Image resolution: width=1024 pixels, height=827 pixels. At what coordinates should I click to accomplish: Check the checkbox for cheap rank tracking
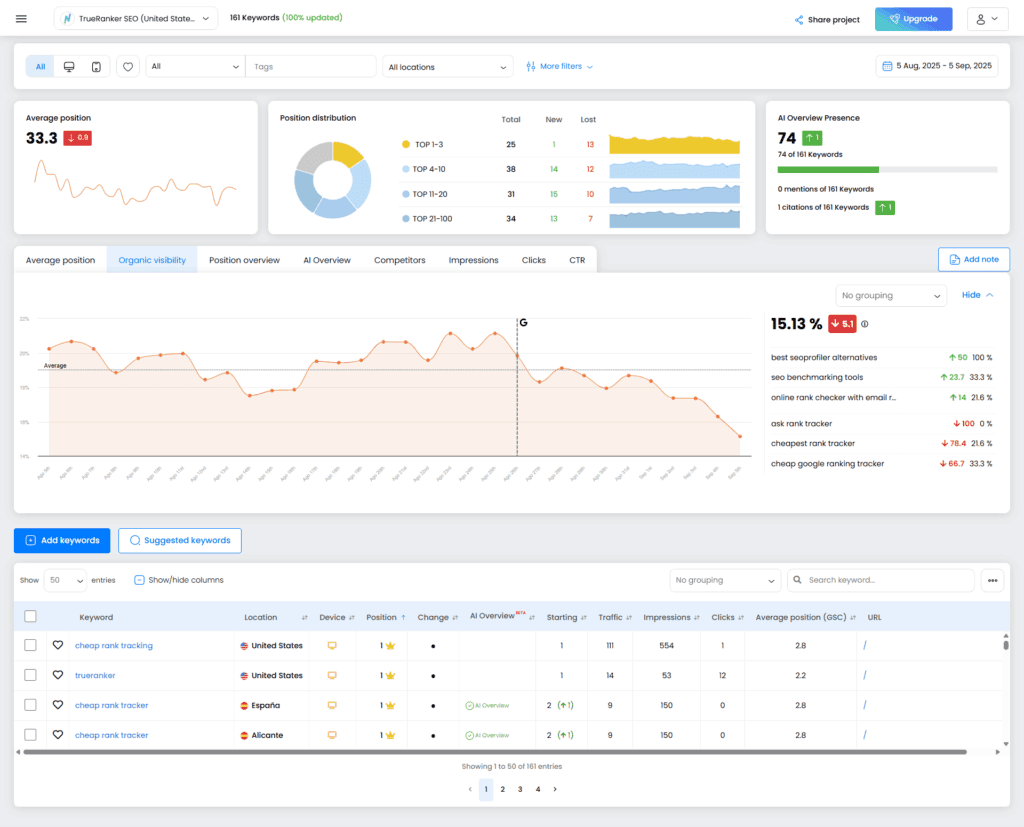[x=29, y=645]
